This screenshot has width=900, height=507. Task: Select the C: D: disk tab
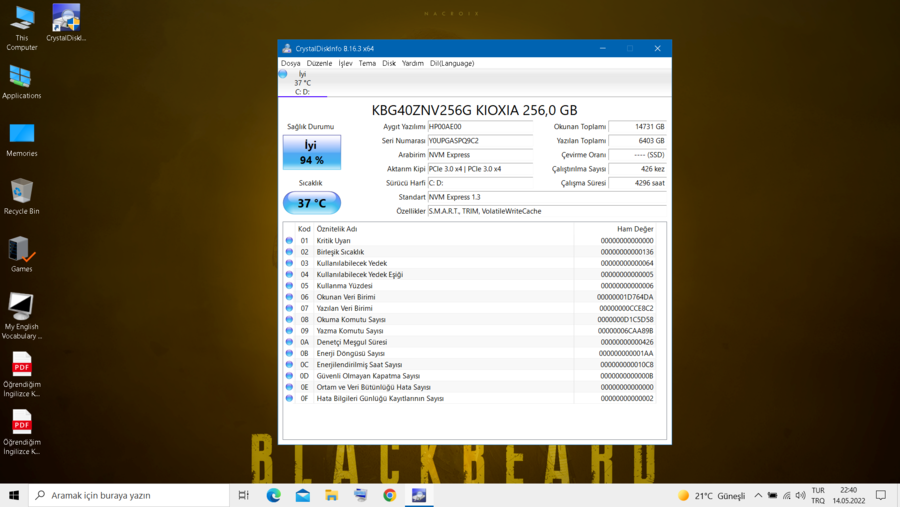302,83
